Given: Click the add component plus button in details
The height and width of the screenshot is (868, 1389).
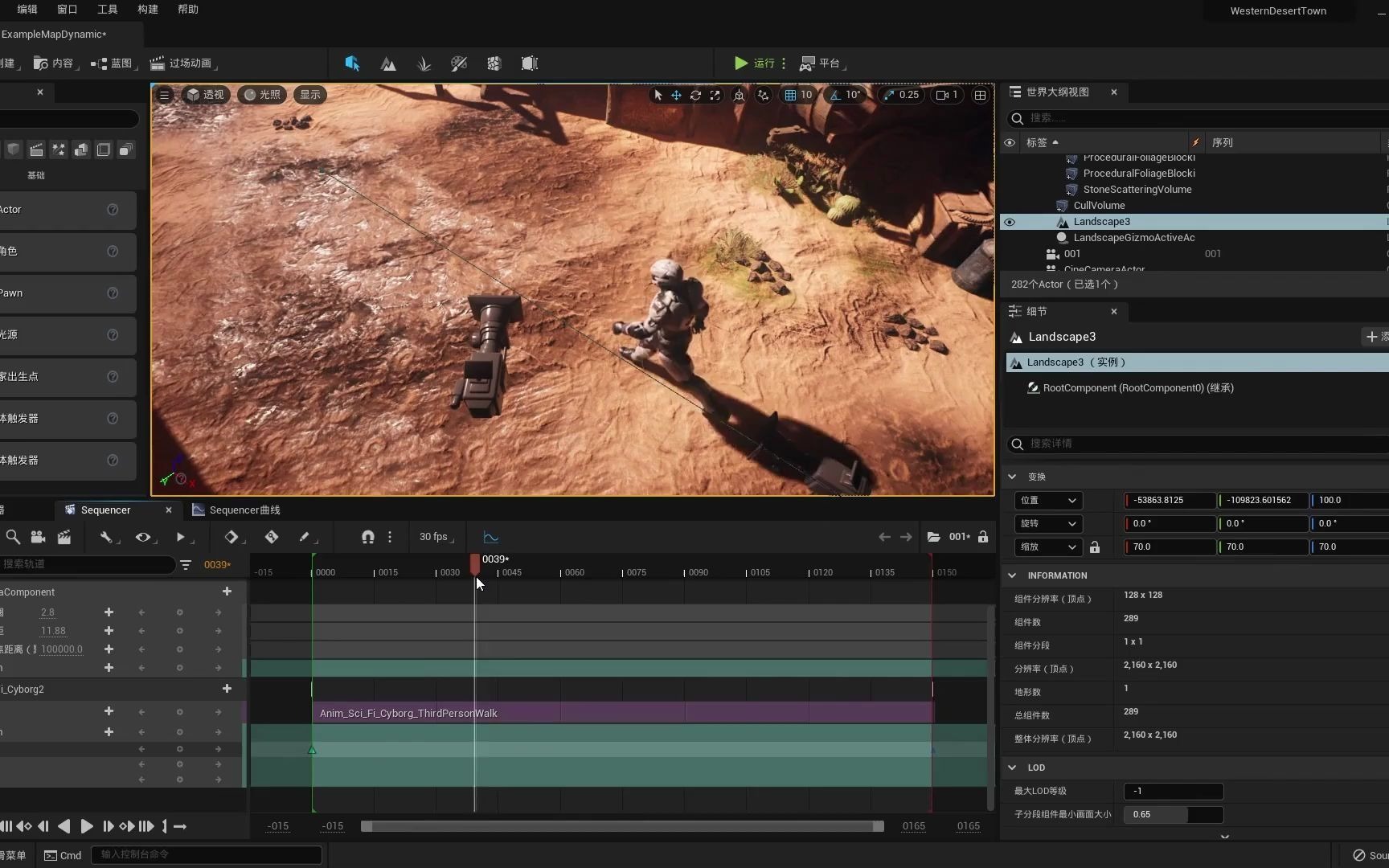Looking at the screenshot, I should pos(1376,337).
